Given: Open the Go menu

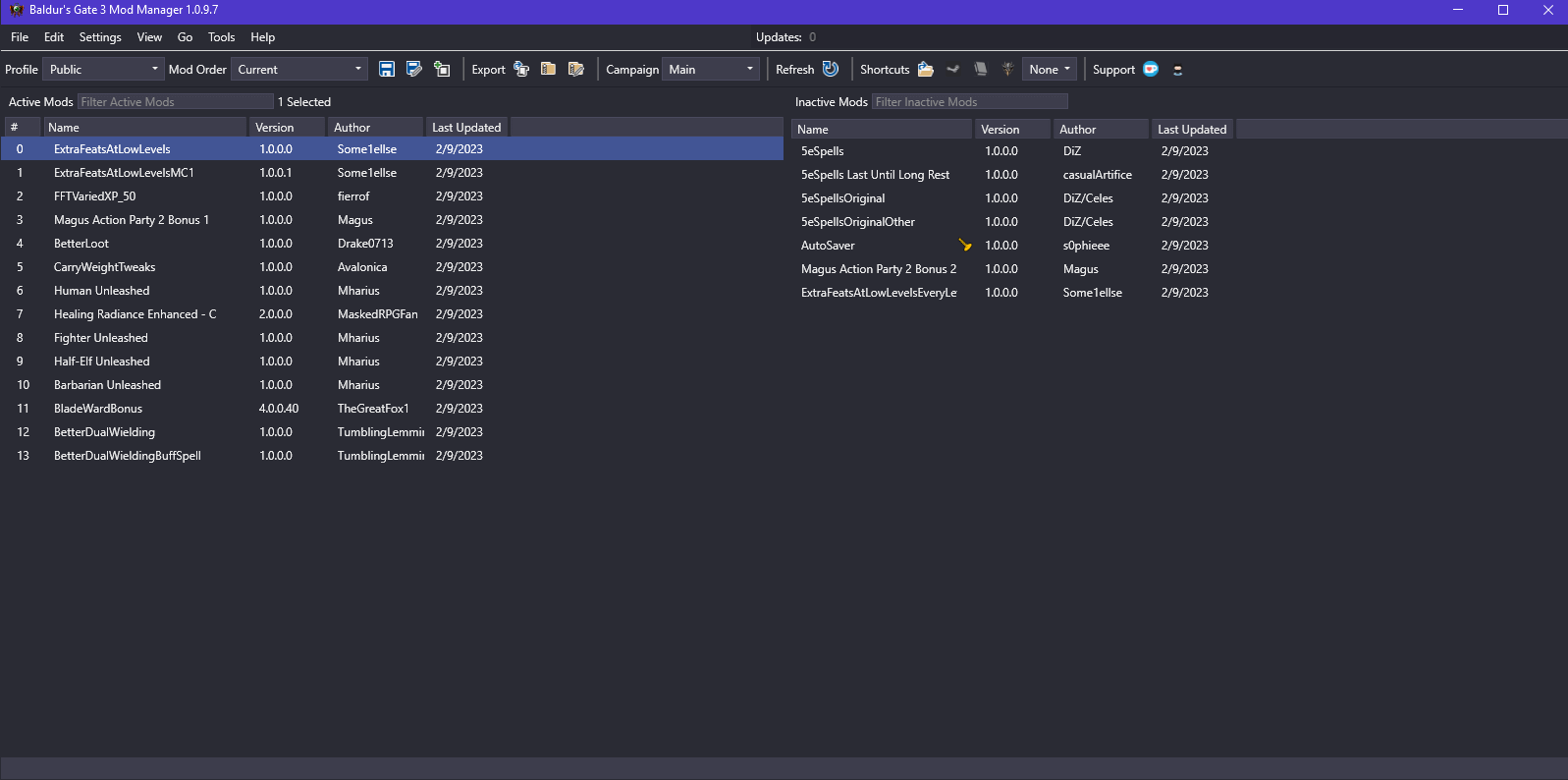Looking at the screenshot, I should (x=185, y=37).
